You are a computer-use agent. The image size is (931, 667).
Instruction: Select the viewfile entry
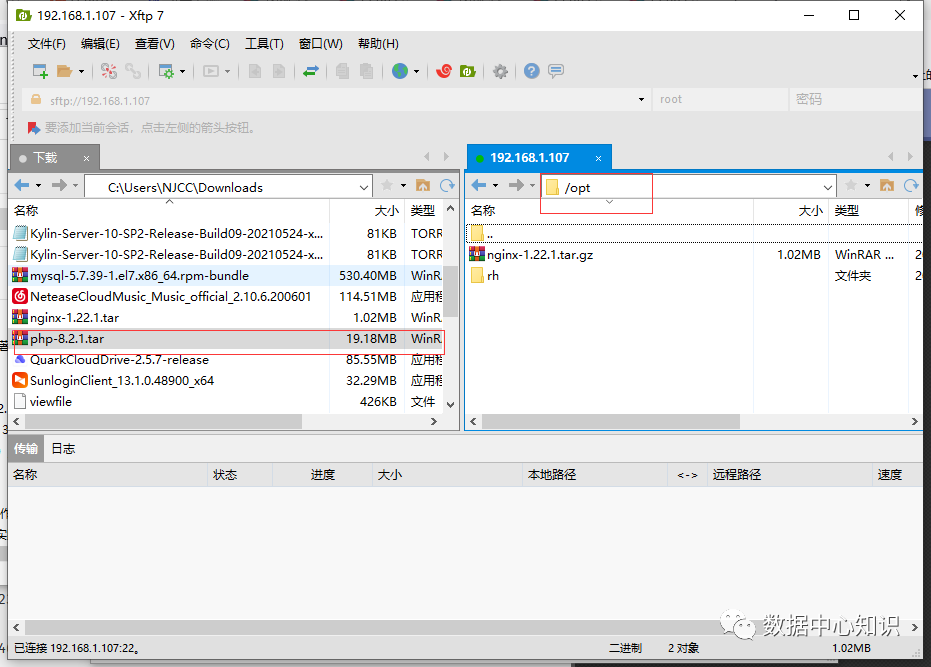227,402
